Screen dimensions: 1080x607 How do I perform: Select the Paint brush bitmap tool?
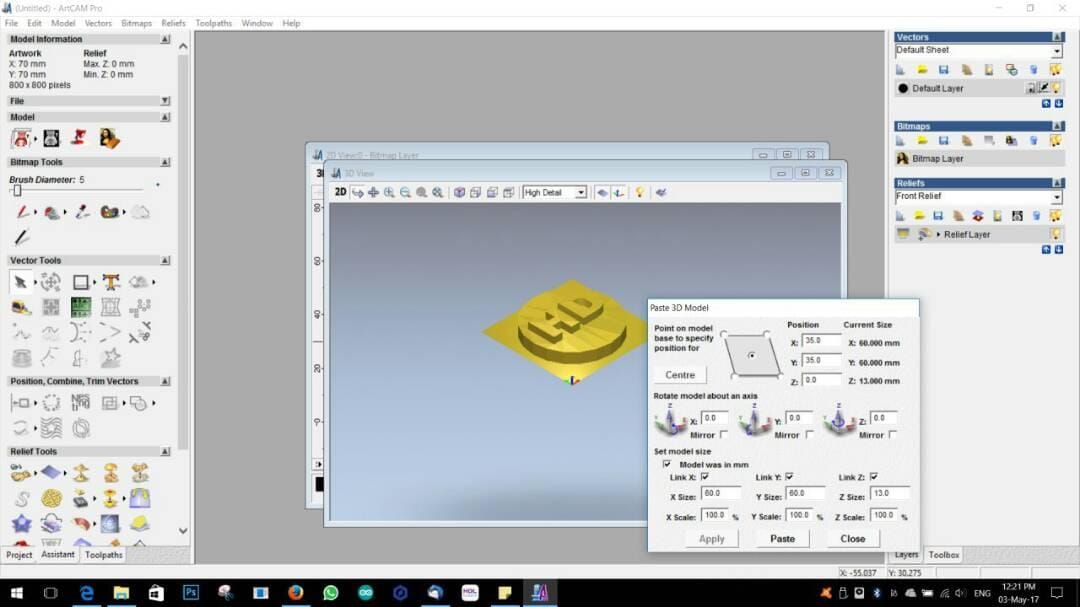point(22,212)
